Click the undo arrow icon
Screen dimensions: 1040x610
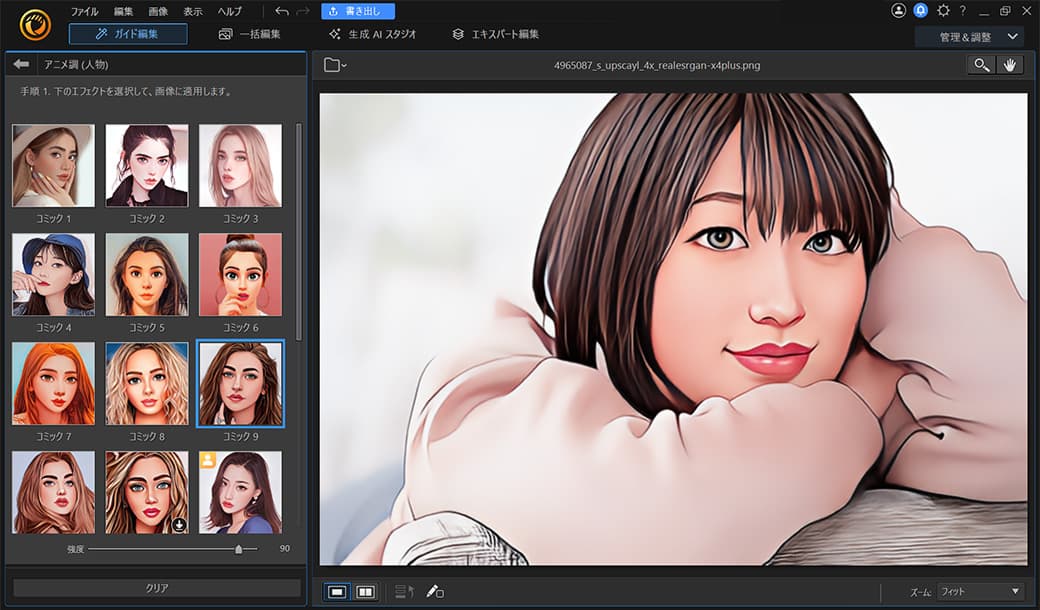click(x=281, y=11)
